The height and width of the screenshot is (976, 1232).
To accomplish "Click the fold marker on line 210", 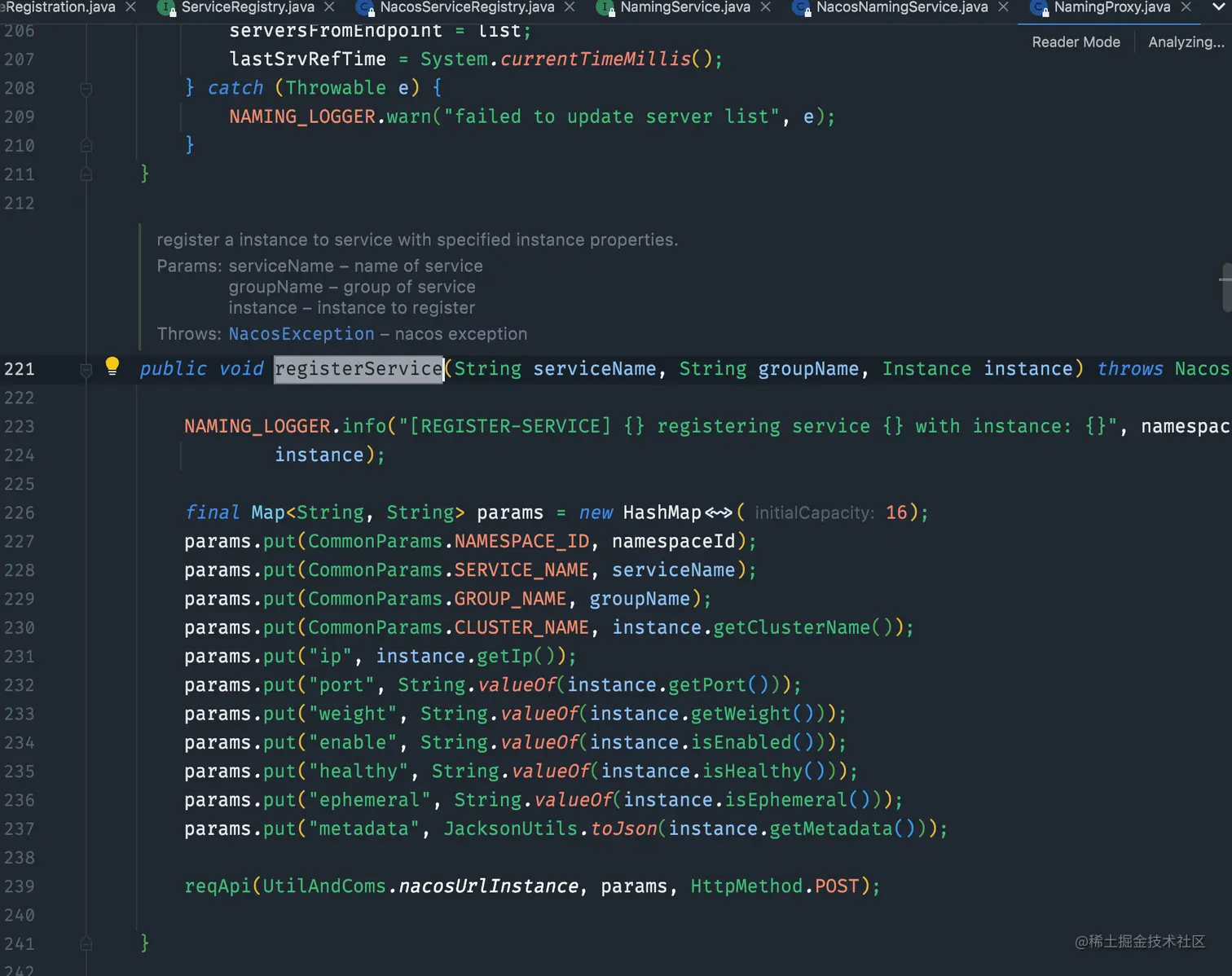I will [86, 146].
